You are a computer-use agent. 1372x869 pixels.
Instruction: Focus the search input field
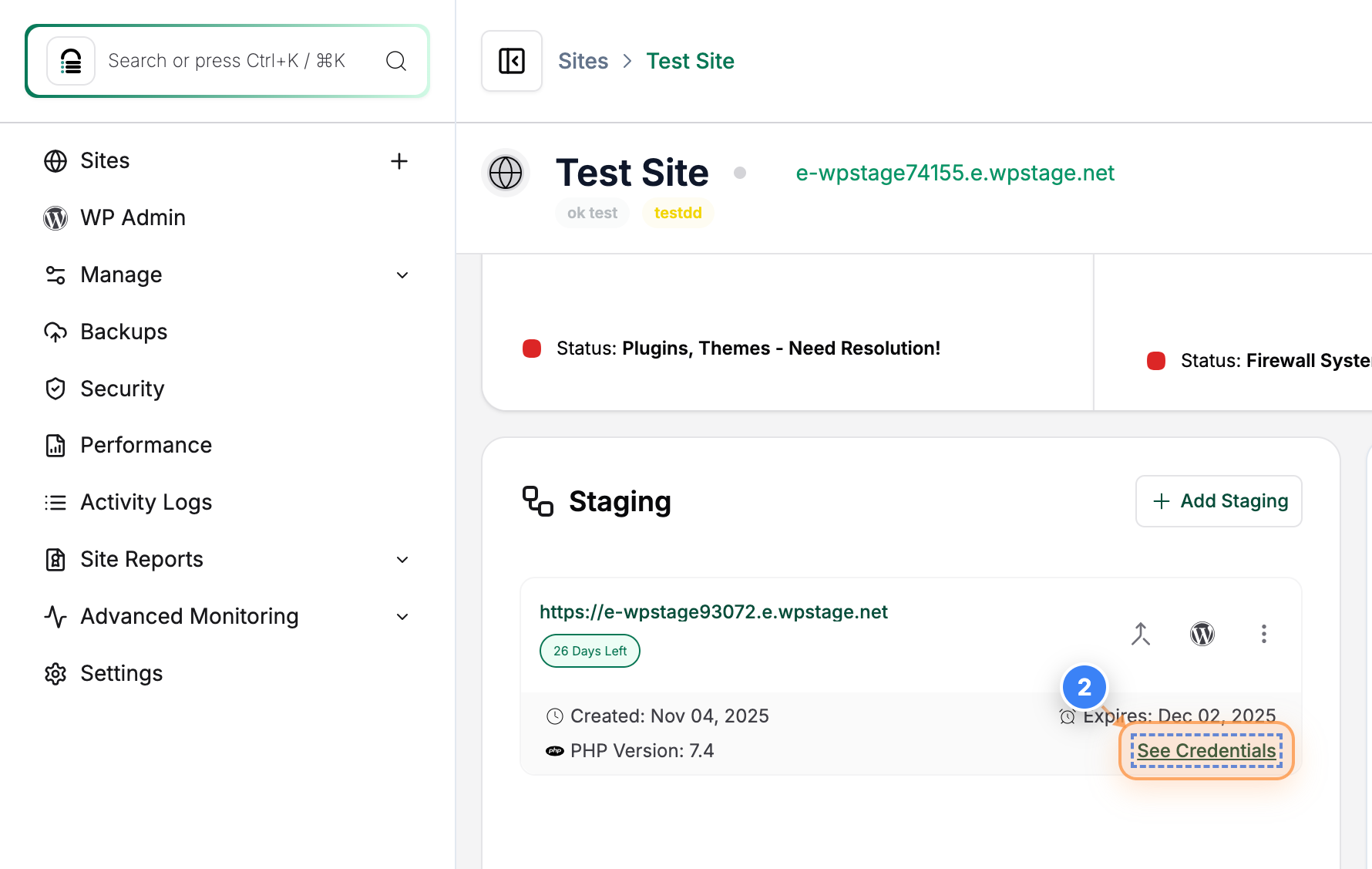coord(227,61)
